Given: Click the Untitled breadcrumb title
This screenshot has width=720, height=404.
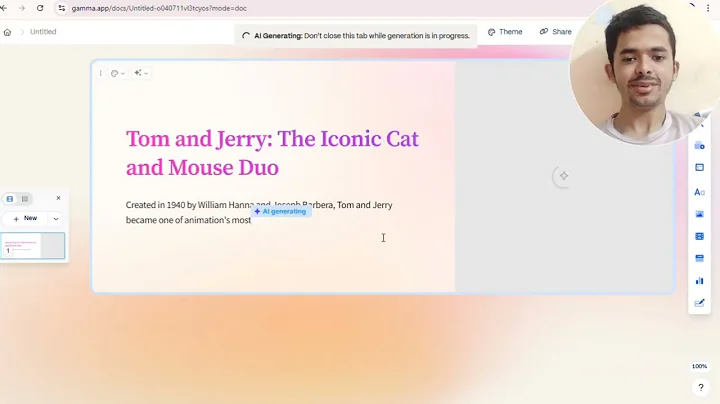Looking at the screenshot, I should point(43,32).
